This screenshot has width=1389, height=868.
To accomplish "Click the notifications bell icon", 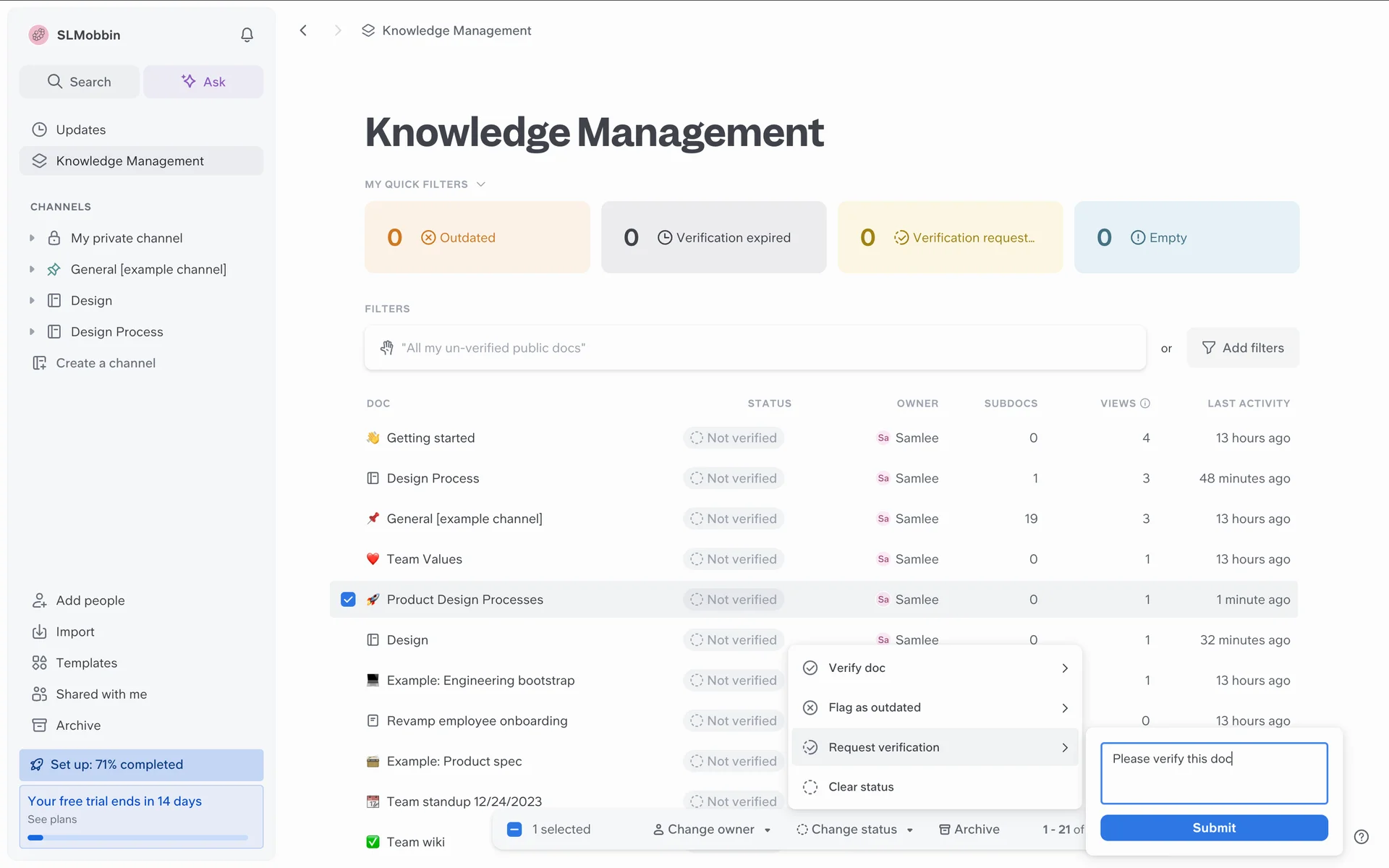I will [x=247, y=35].
